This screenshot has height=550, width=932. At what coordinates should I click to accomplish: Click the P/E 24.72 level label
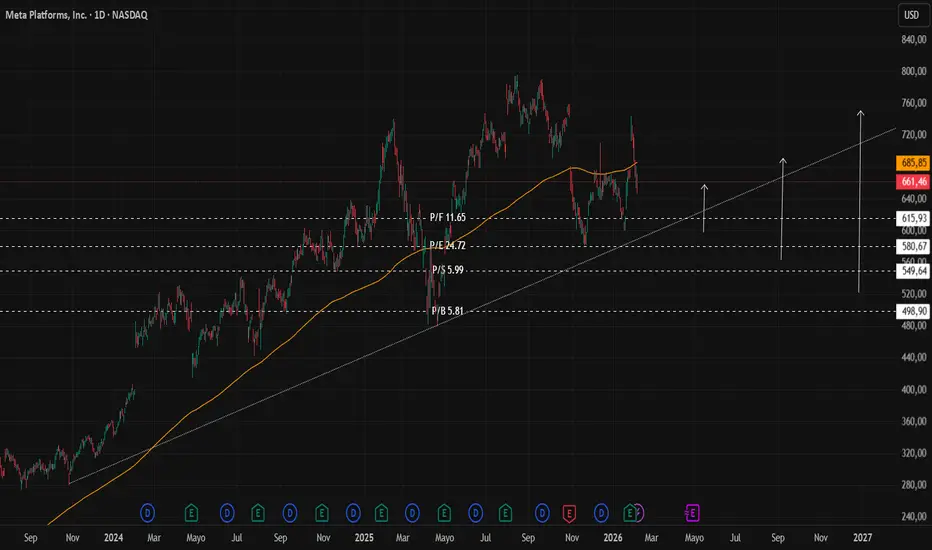(448, 245)
